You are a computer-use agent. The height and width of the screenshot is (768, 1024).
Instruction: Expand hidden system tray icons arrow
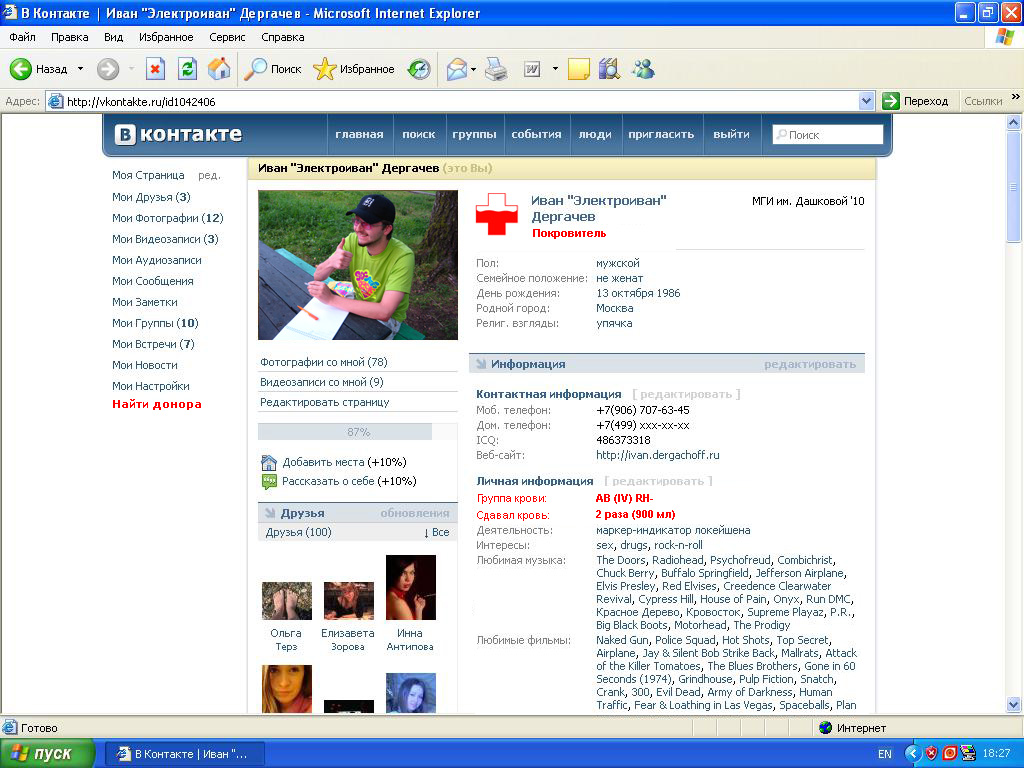pyautogui.click(x=912, y=753)
